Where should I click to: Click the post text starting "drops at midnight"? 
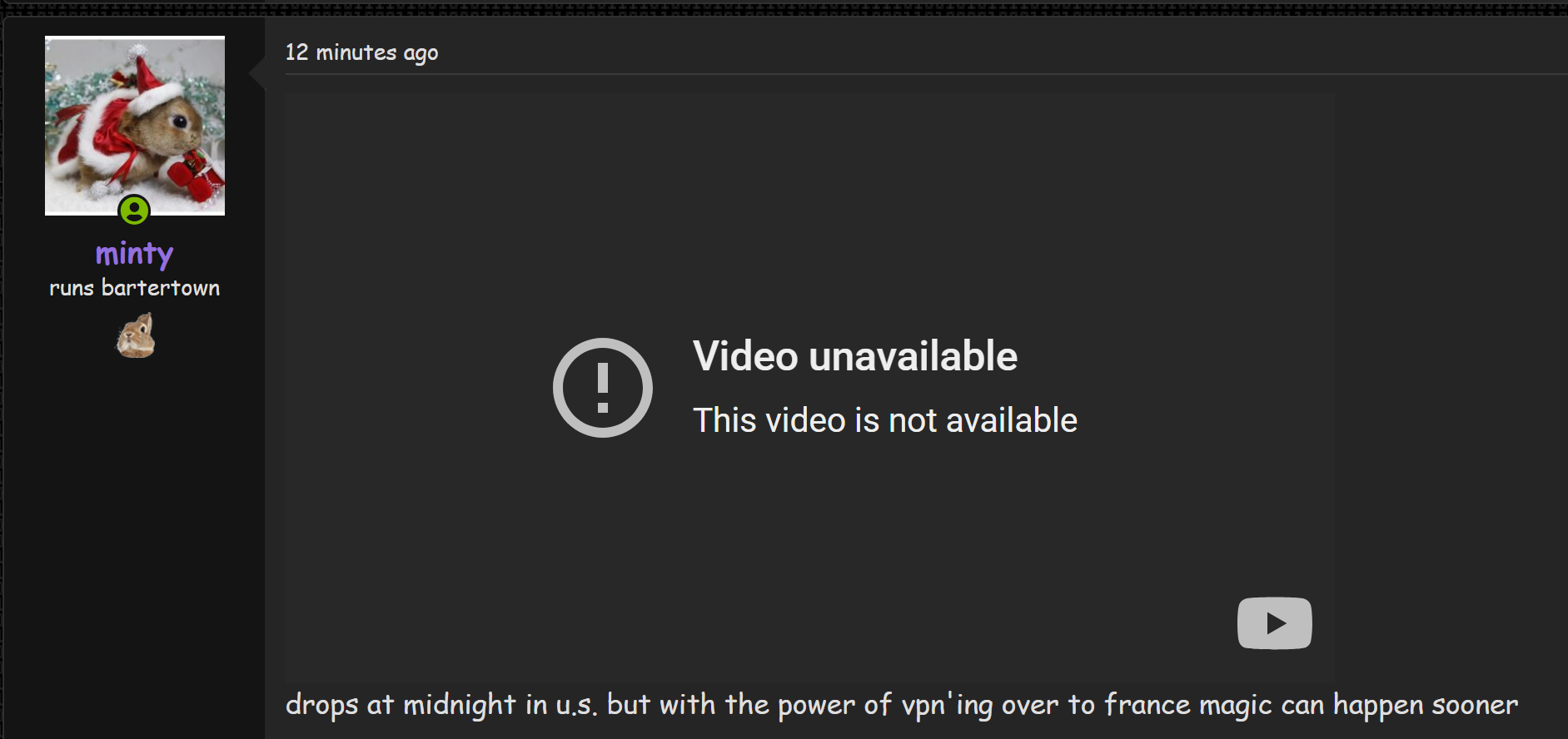[902, 705]
